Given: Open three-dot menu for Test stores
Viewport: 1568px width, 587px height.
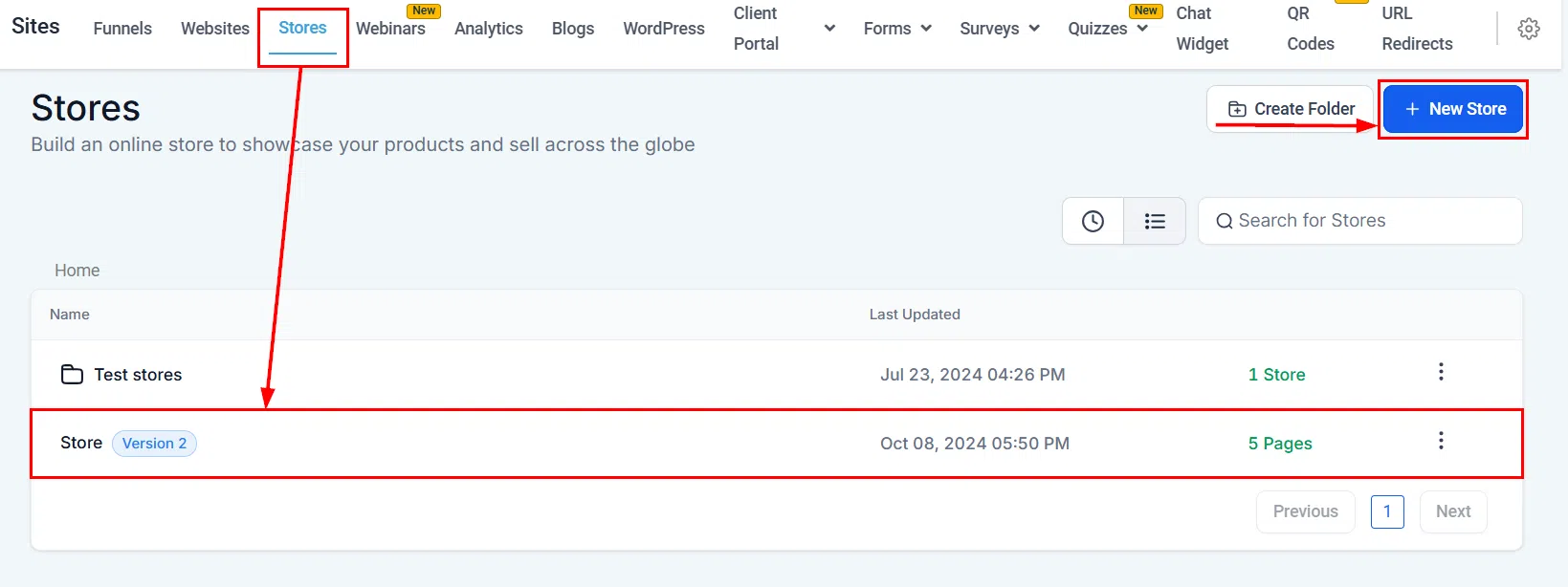Looking at the screenshot, I should click(1441, 372).
